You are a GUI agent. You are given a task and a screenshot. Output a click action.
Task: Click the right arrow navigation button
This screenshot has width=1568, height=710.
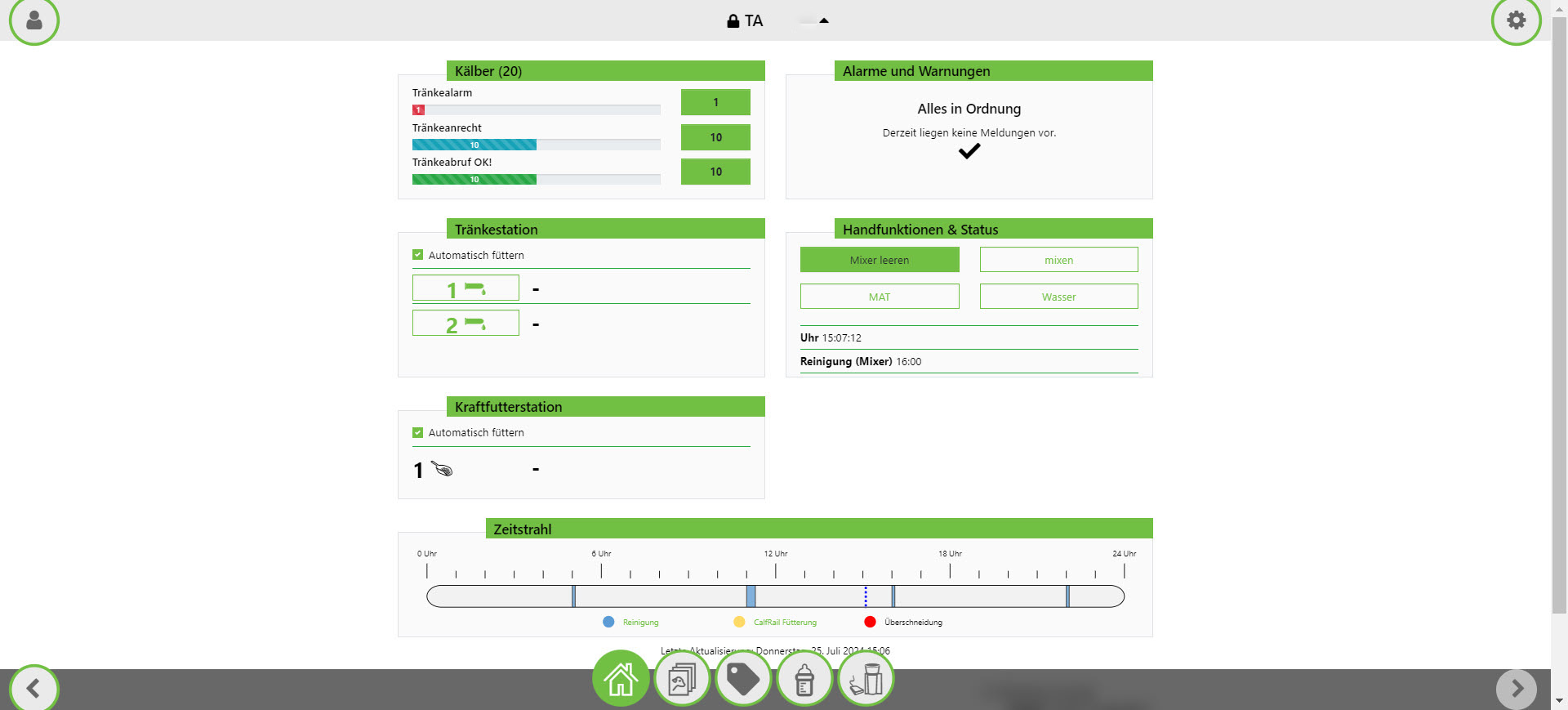[x=1517, y=689]
